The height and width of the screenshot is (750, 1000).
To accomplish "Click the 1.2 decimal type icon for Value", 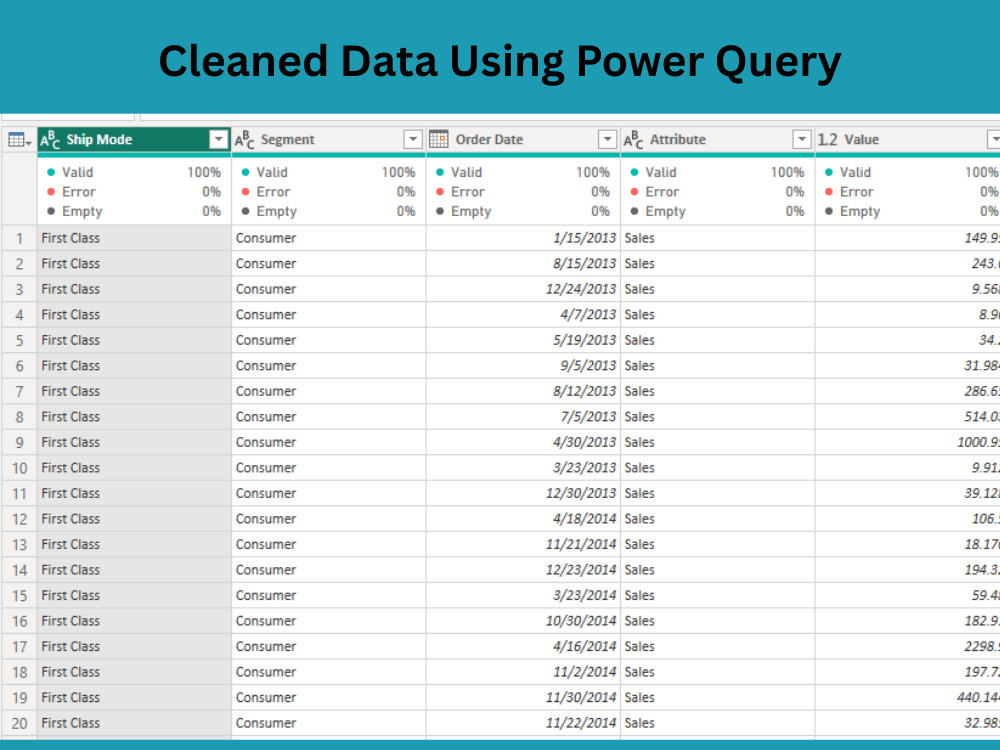I will [827, 140].
